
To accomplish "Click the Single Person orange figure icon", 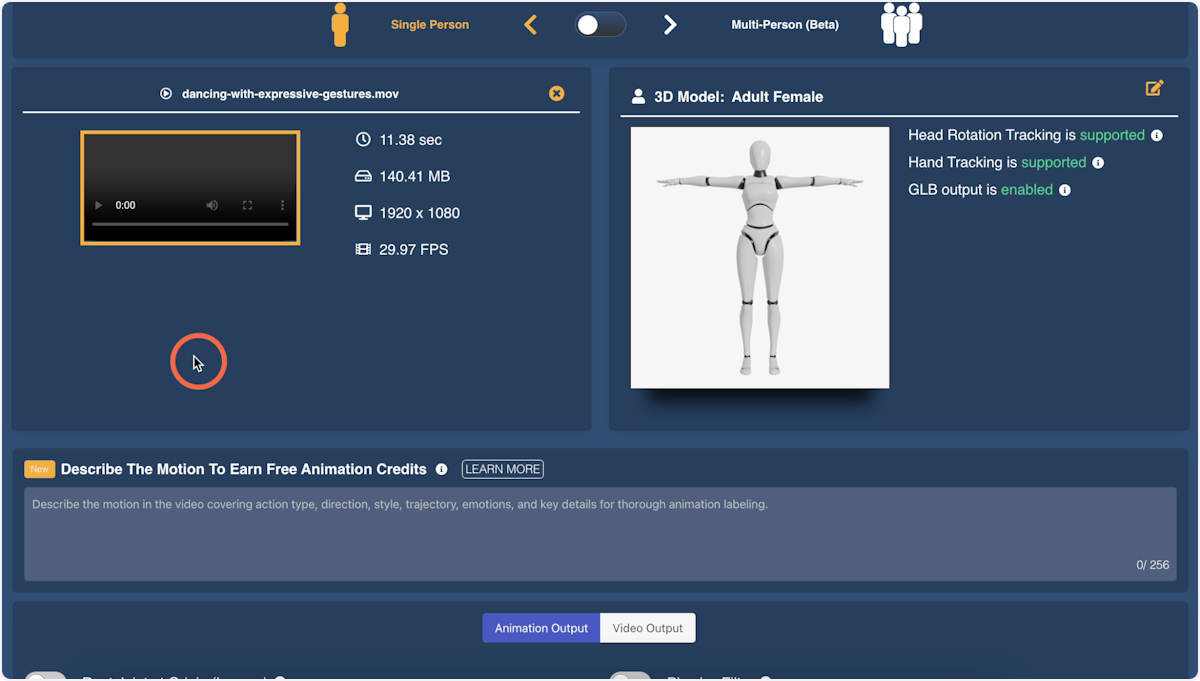I will (x=340, y=24).
